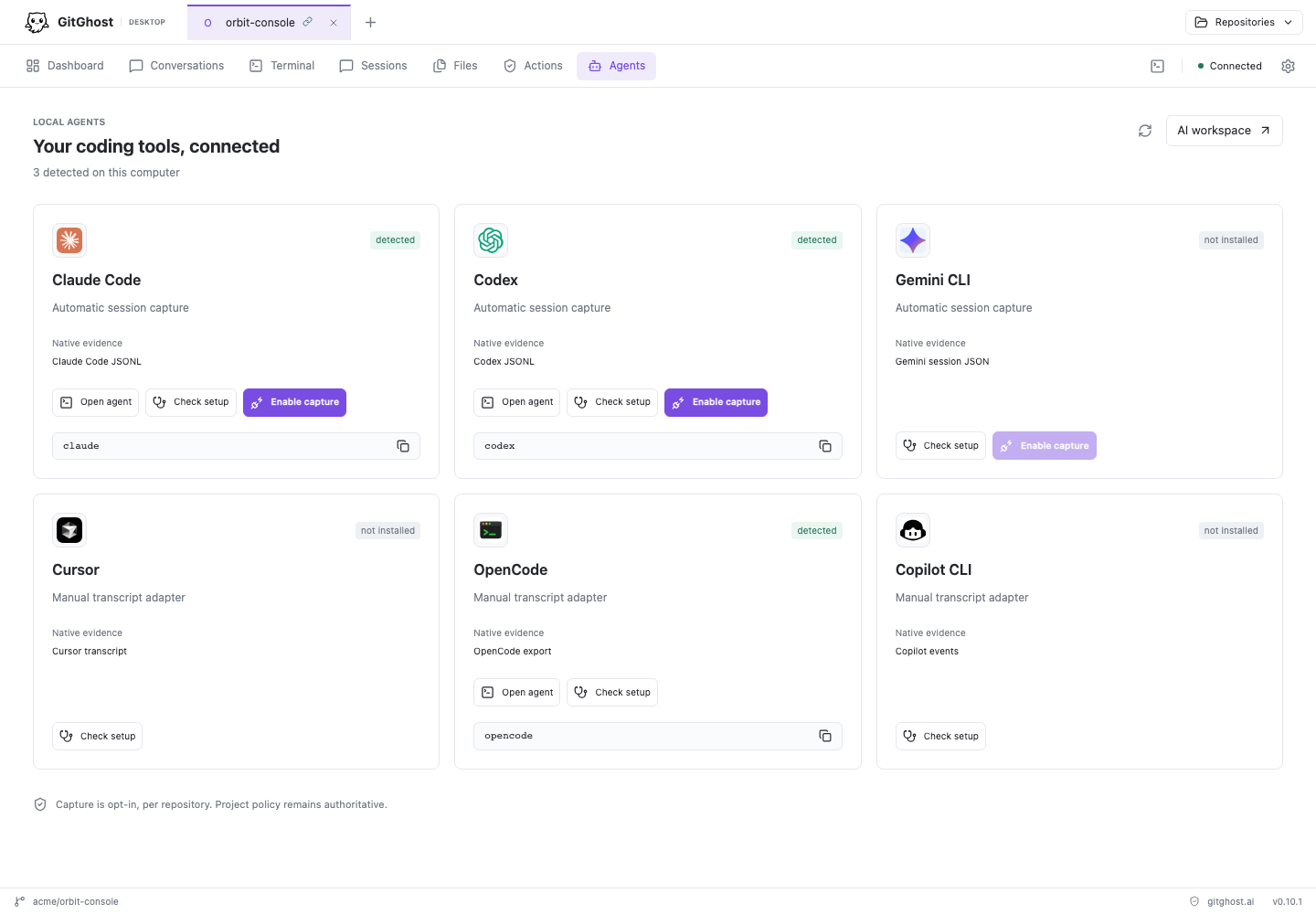Check setup for Codex

612,402
